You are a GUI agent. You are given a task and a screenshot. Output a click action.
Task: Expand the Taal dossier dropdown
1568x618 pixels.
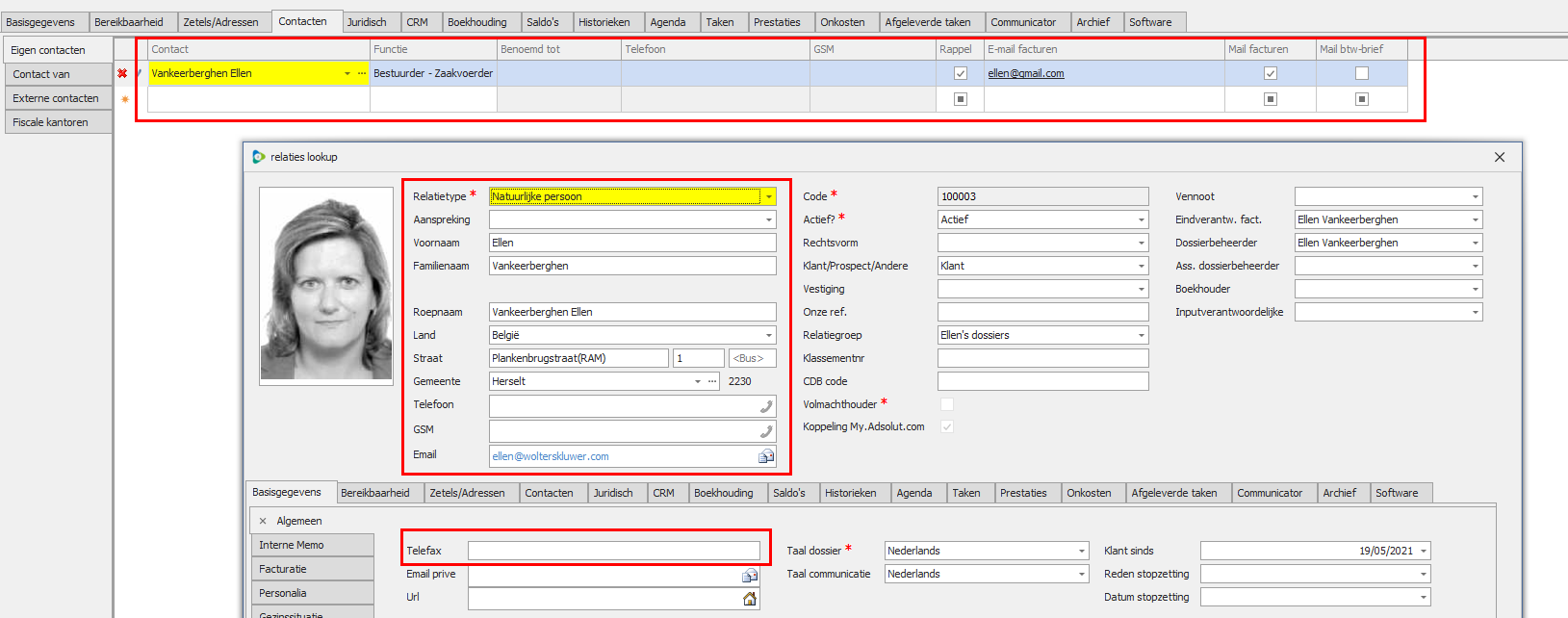[1081, 551]
